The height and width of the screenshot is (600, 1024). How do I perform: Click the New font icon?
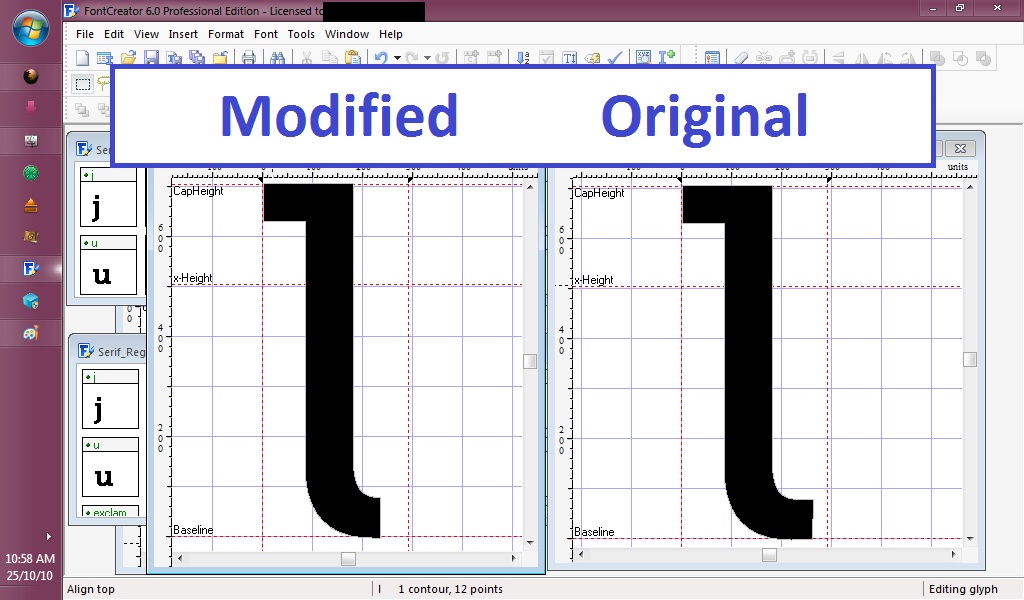82,58
